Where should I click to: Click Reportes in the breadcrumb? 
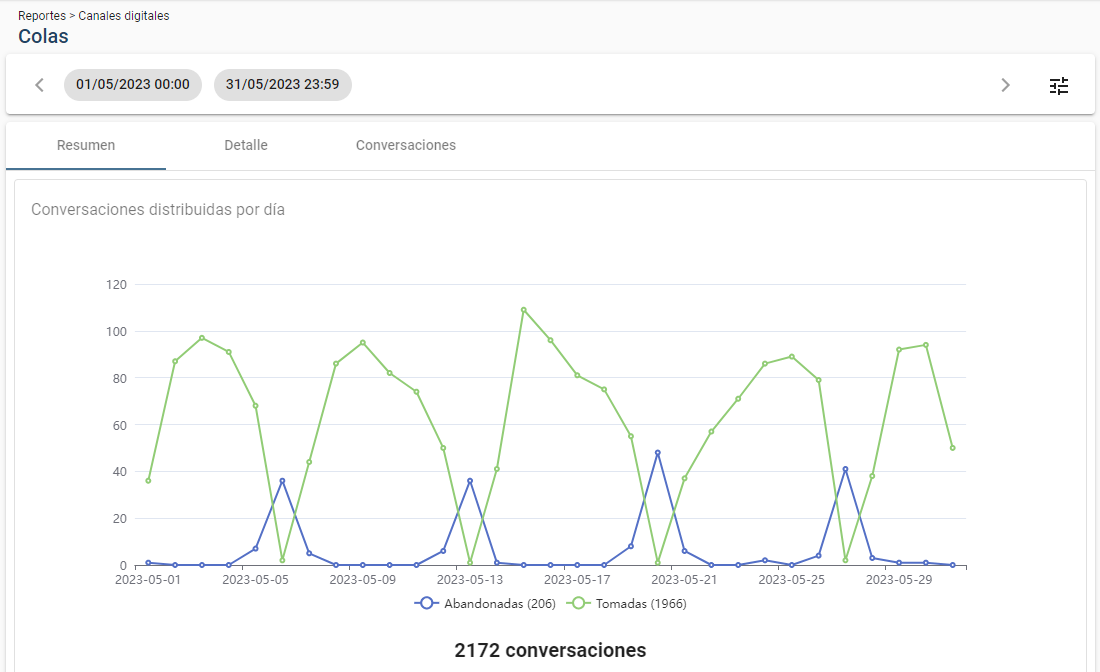(42, 15)
